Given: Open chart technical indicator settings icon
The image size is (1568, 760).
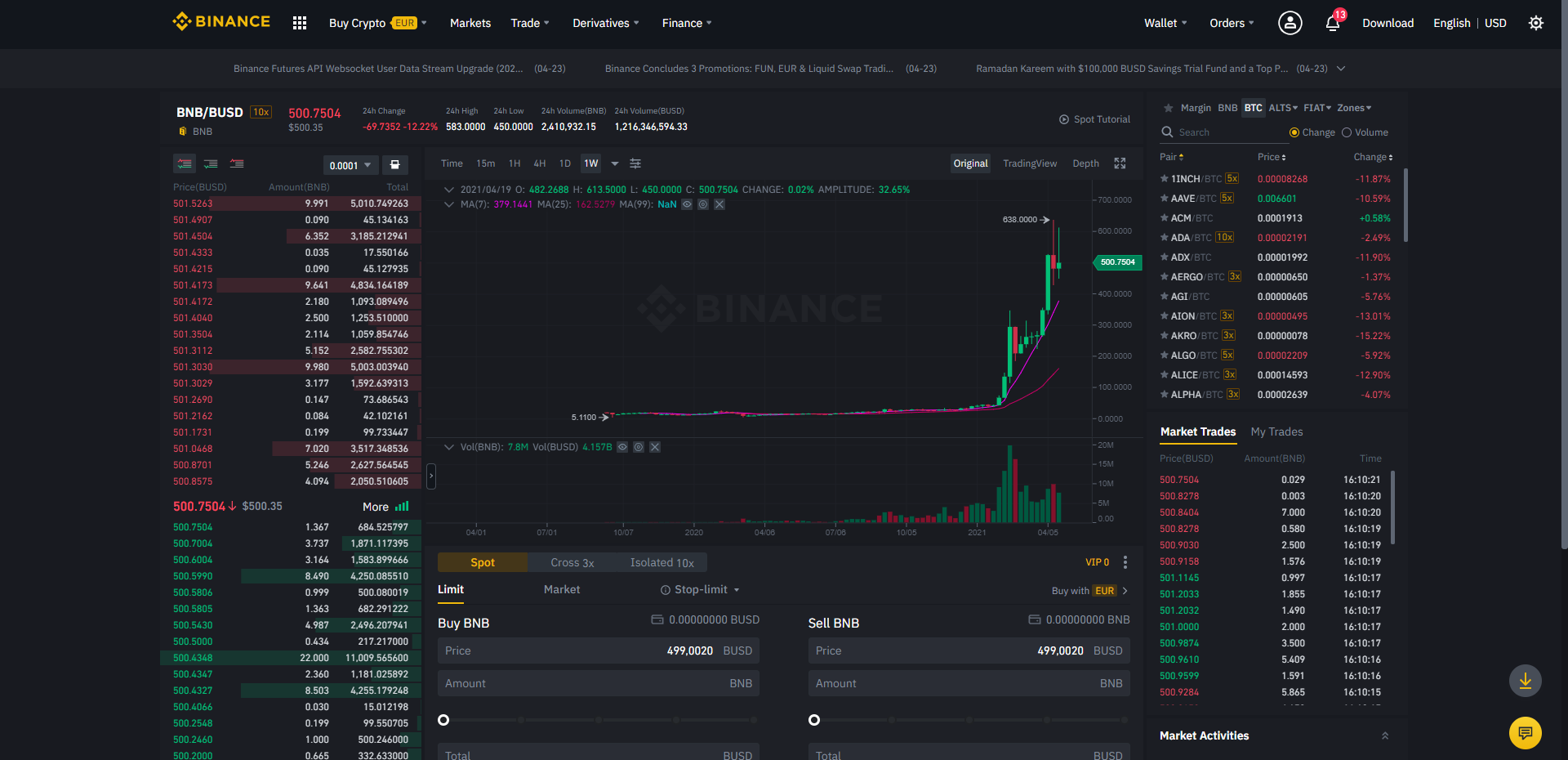Looking at the screenshot, I should click(635, 163).
